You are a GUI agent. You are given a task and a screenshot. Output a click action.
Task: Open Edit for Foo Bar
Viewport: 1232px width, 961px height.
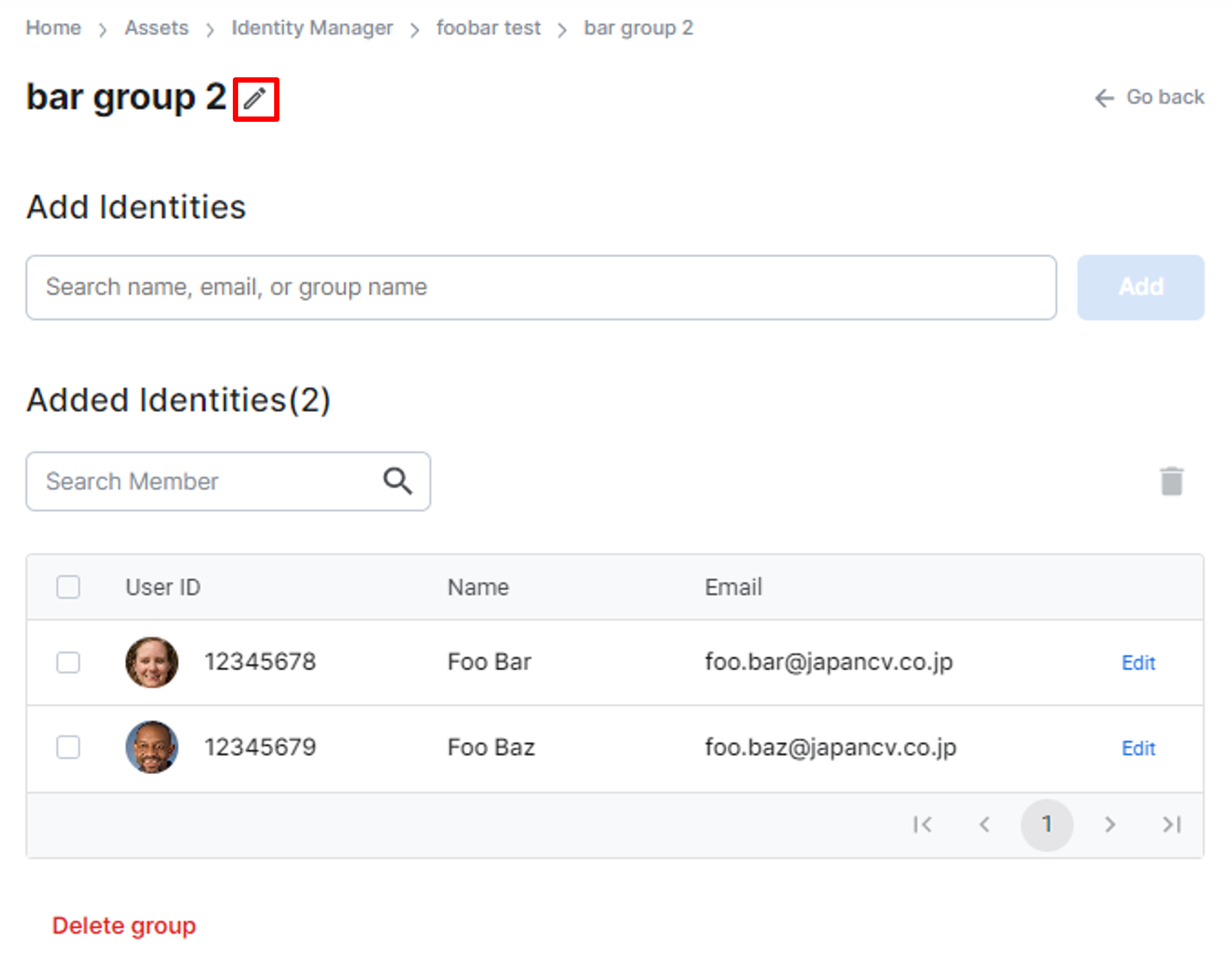[1138, 663]
